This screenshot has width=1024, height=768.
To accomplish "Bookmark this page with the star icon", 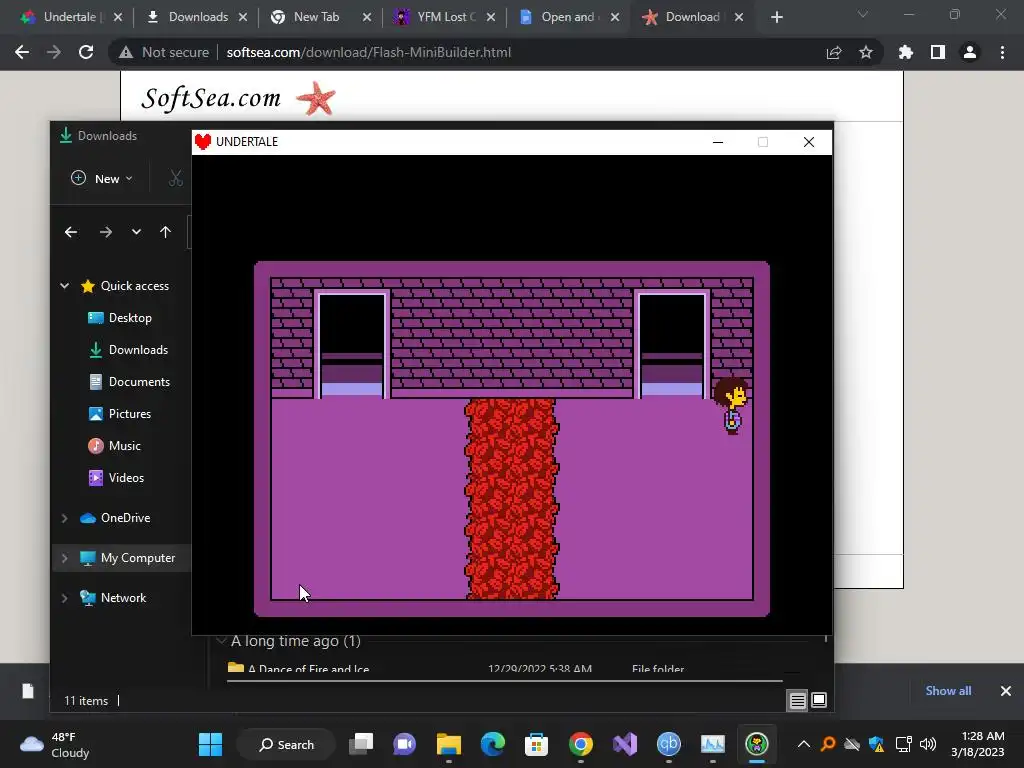I will click(866, 52).
